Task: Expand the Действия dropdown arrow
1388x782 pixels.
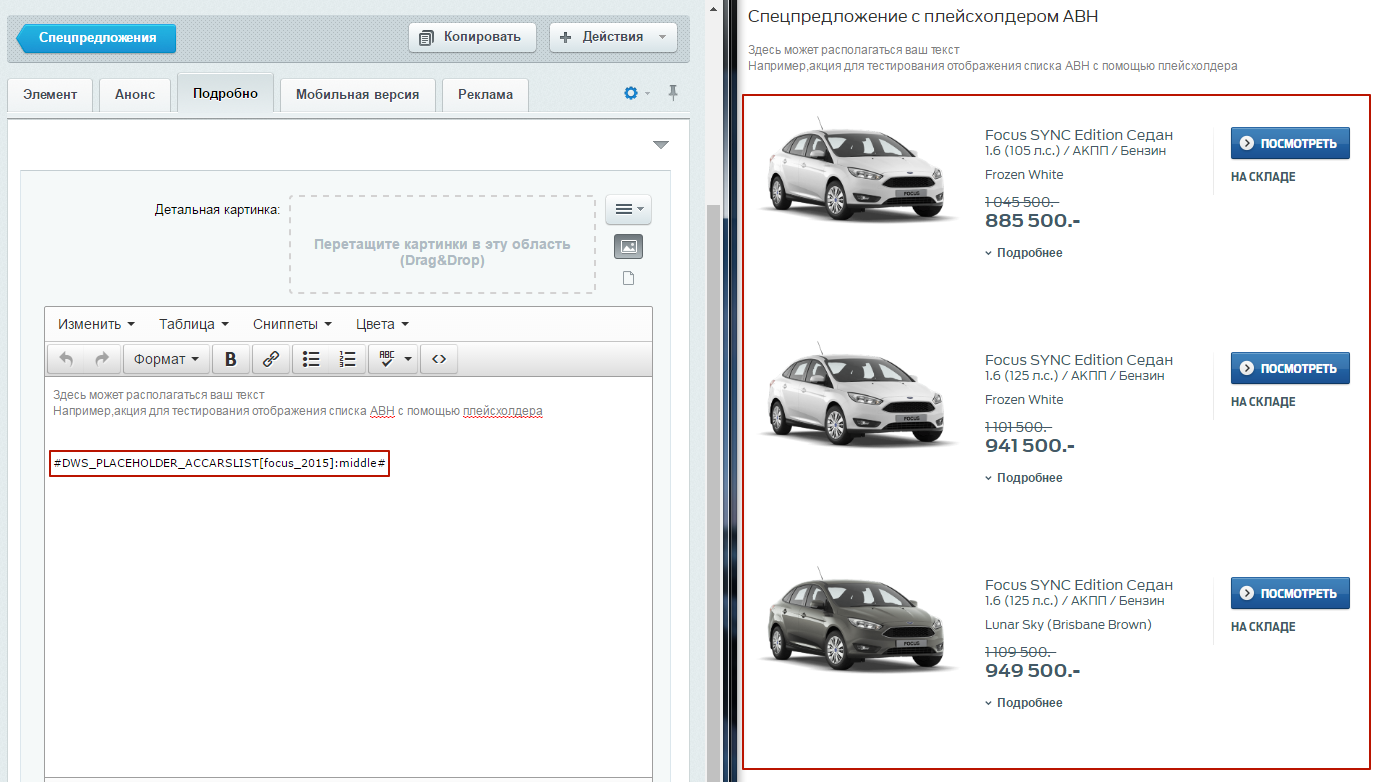Action: pyautogui.click(x=662, y=38)
